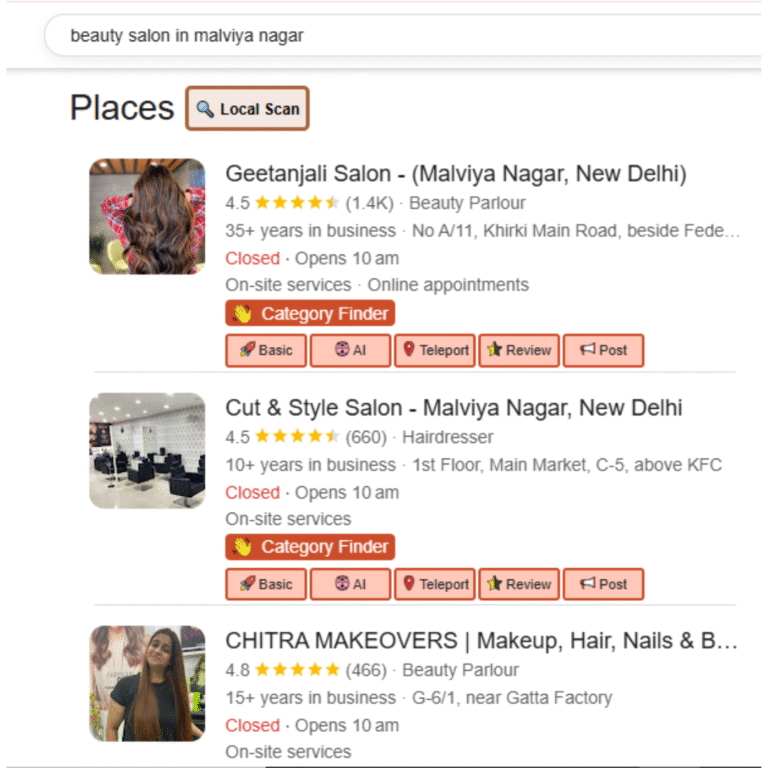Open the Geetanjali Salon listing title

[x=455, y=174]
